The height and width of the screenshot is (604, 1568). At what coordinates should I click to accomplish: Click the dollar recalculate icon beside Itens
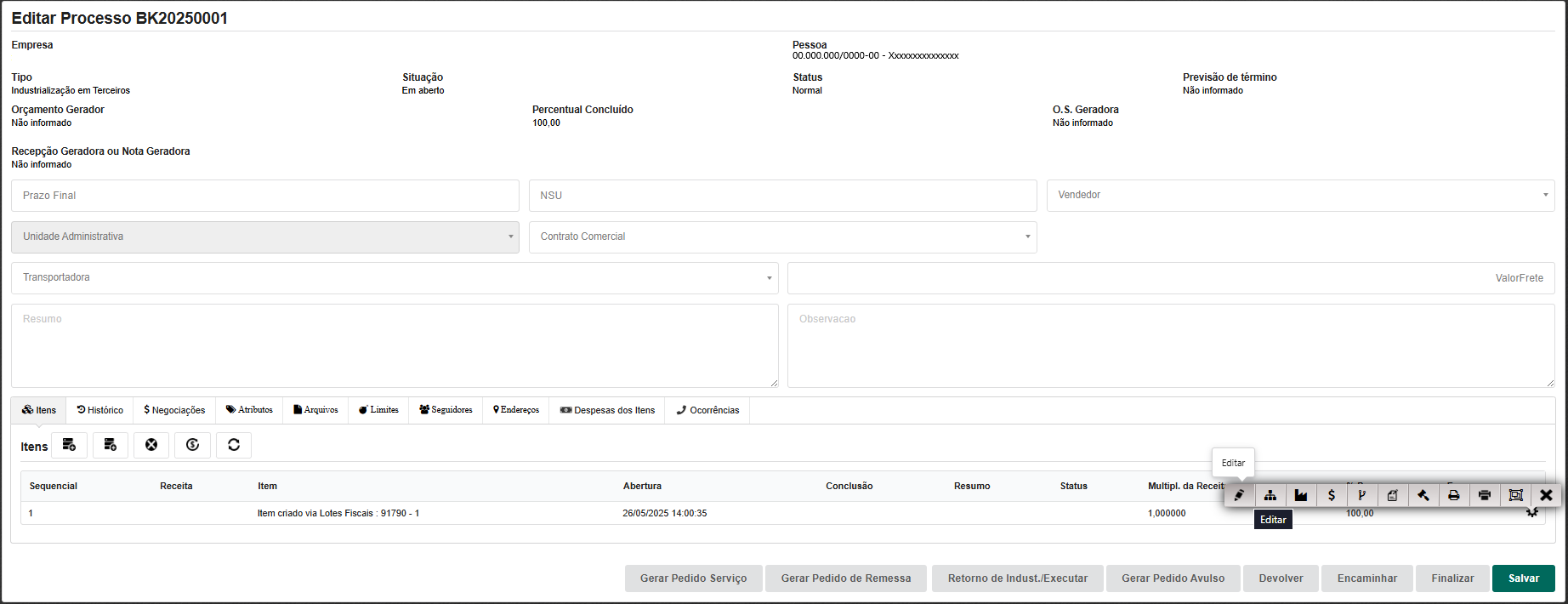192,445
